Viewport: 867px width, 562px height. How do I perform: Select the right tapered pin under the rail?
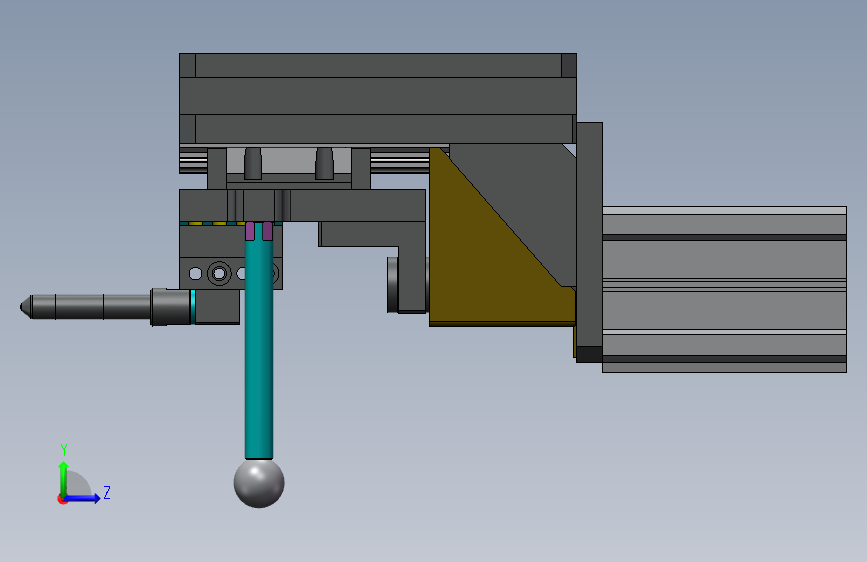click(325, 163)
